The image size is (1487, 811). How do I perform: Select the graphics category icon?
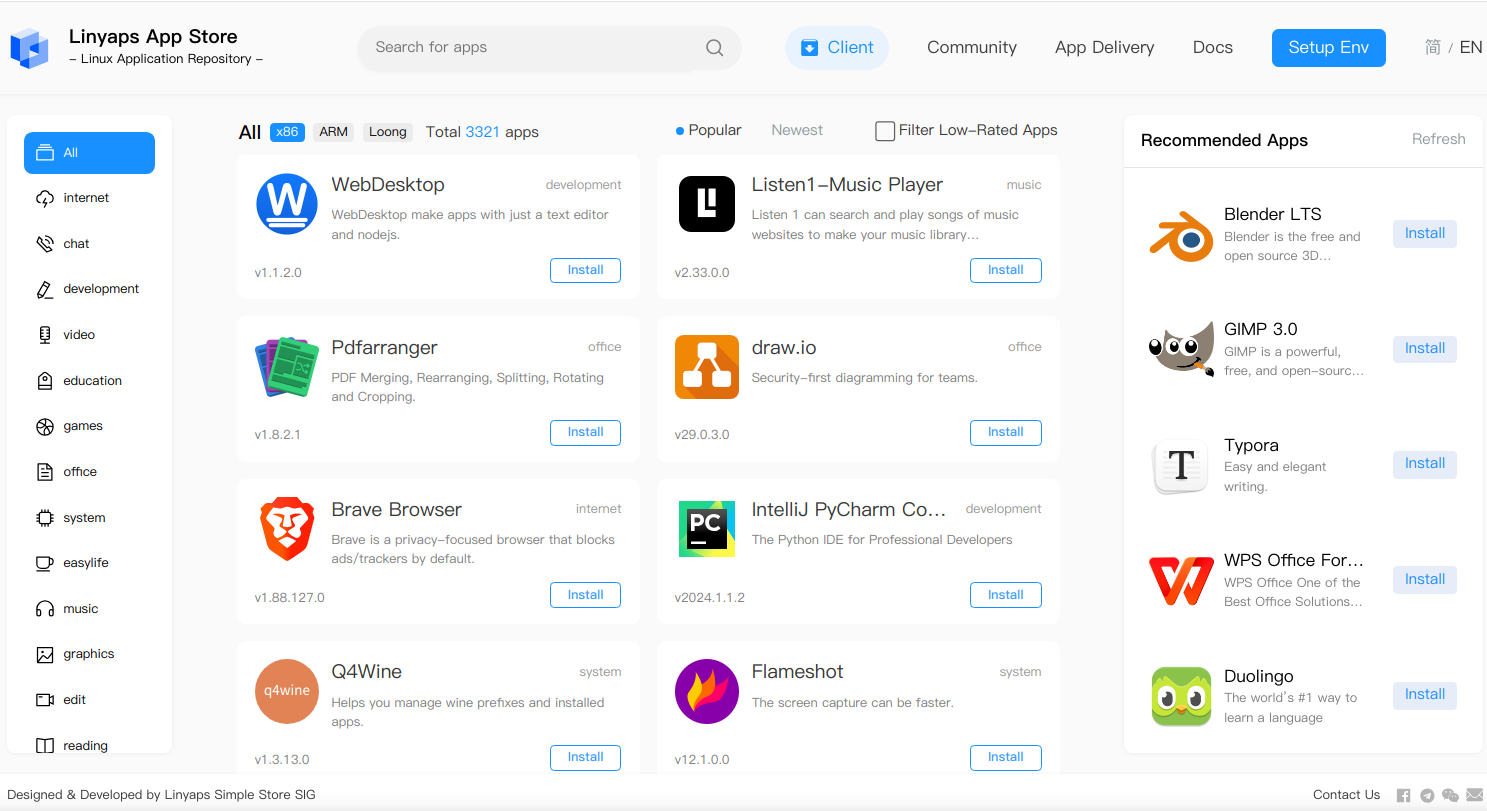(46, 654)
